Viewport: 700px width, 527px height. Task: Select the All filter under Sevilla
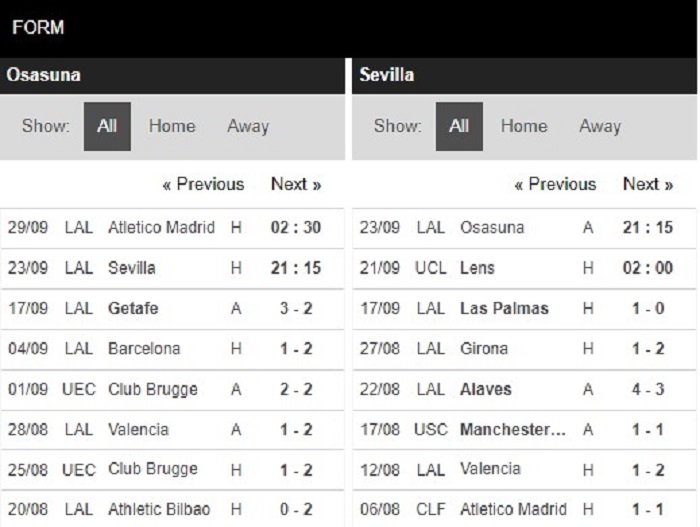(x=459, y=126)
